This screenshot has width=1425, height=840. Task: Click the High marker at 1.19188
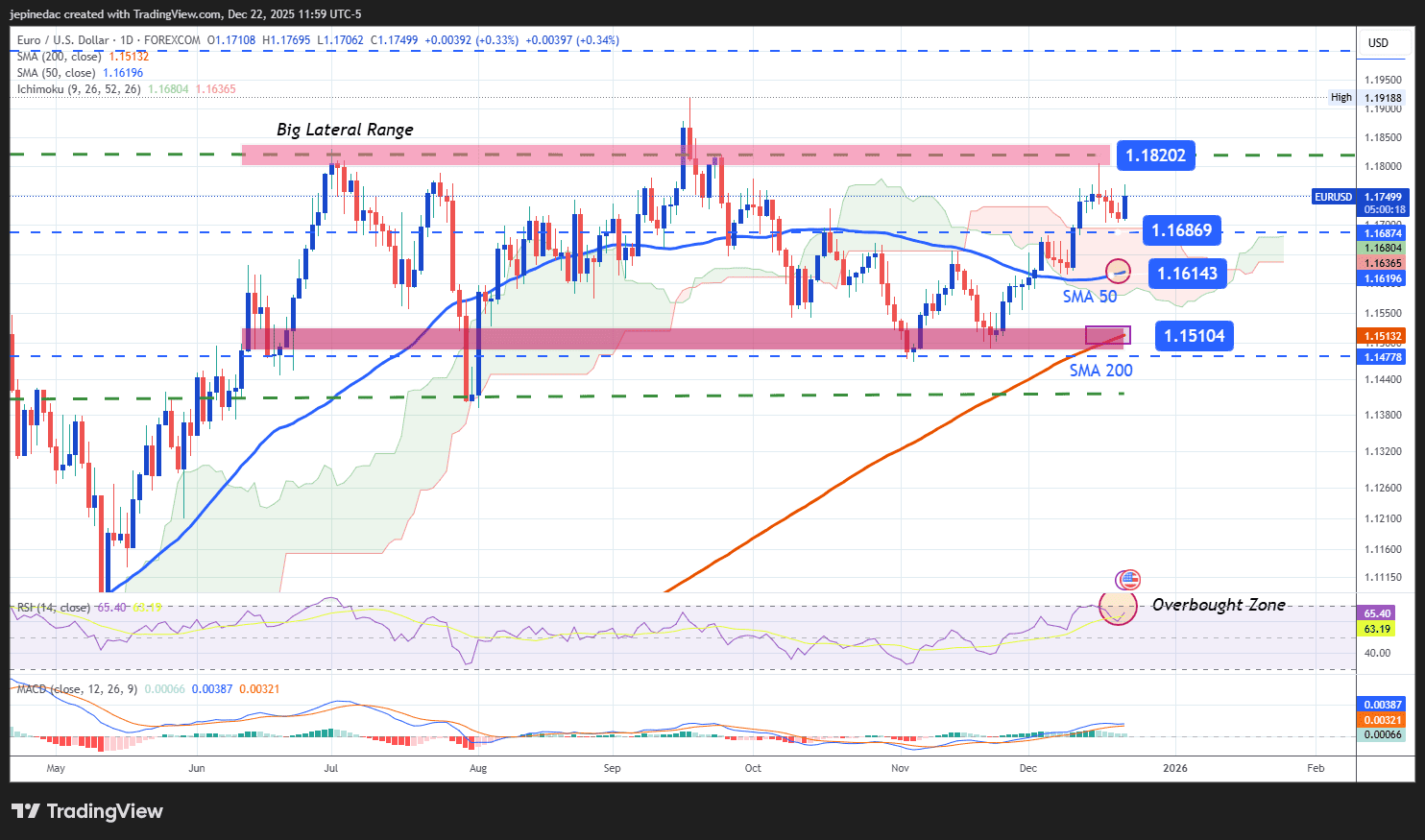tap(1340, 96)
